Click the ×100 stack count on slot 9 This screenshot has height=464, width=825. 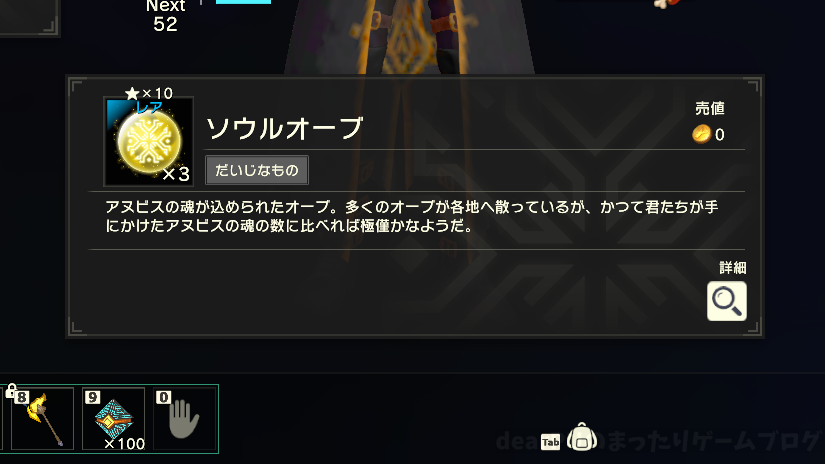(125, 443)
